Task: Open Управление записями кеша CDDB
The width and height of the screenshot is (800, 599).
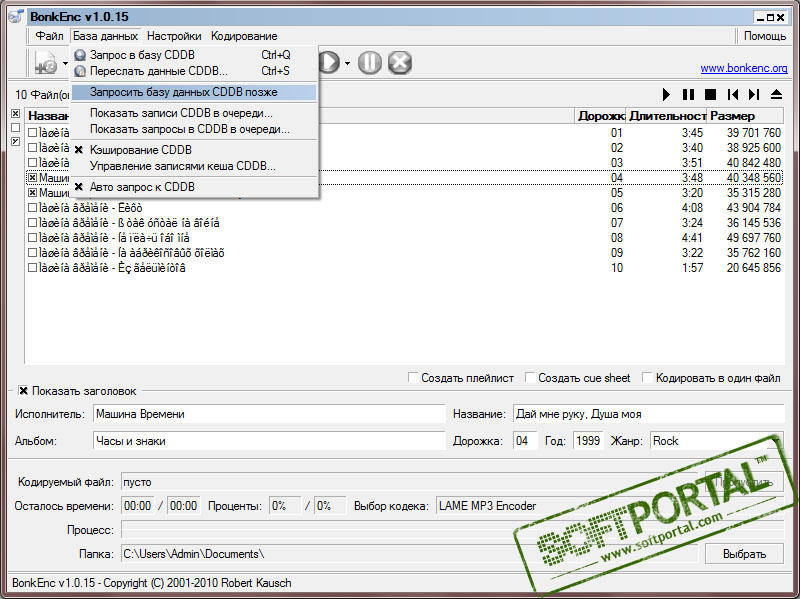Action: [194, 166]
